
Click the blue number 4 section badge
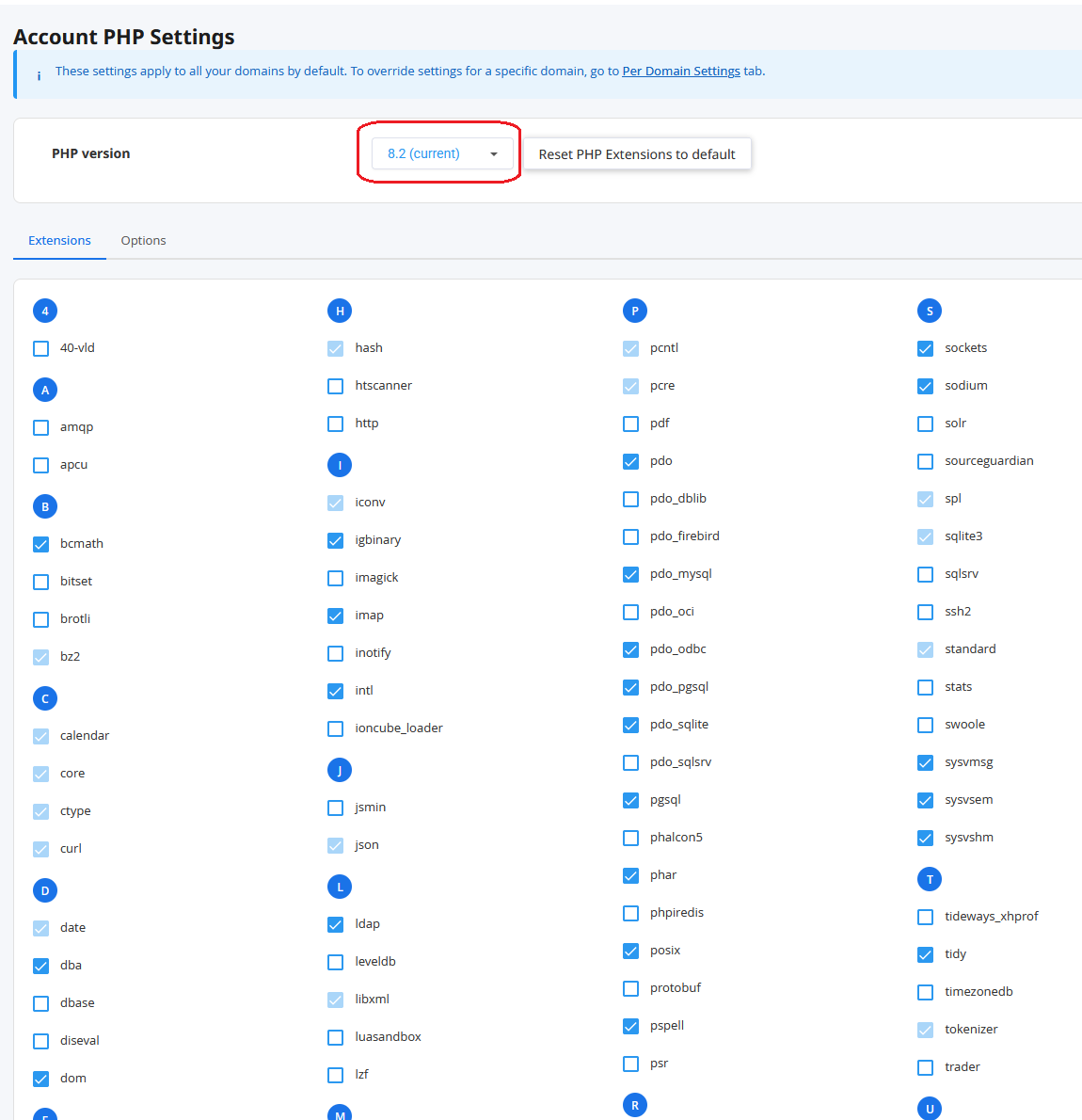tap(45, 311)
